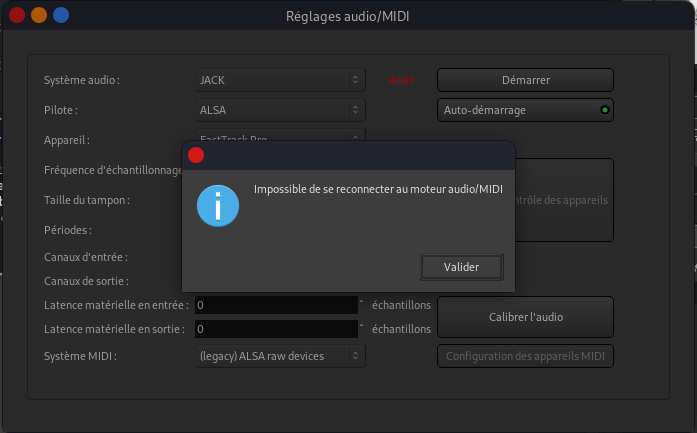This screenshot has height=433, width=697.
Task: Click the blue maximize window button
Action: pyautogui.click(x=61, y=15)
